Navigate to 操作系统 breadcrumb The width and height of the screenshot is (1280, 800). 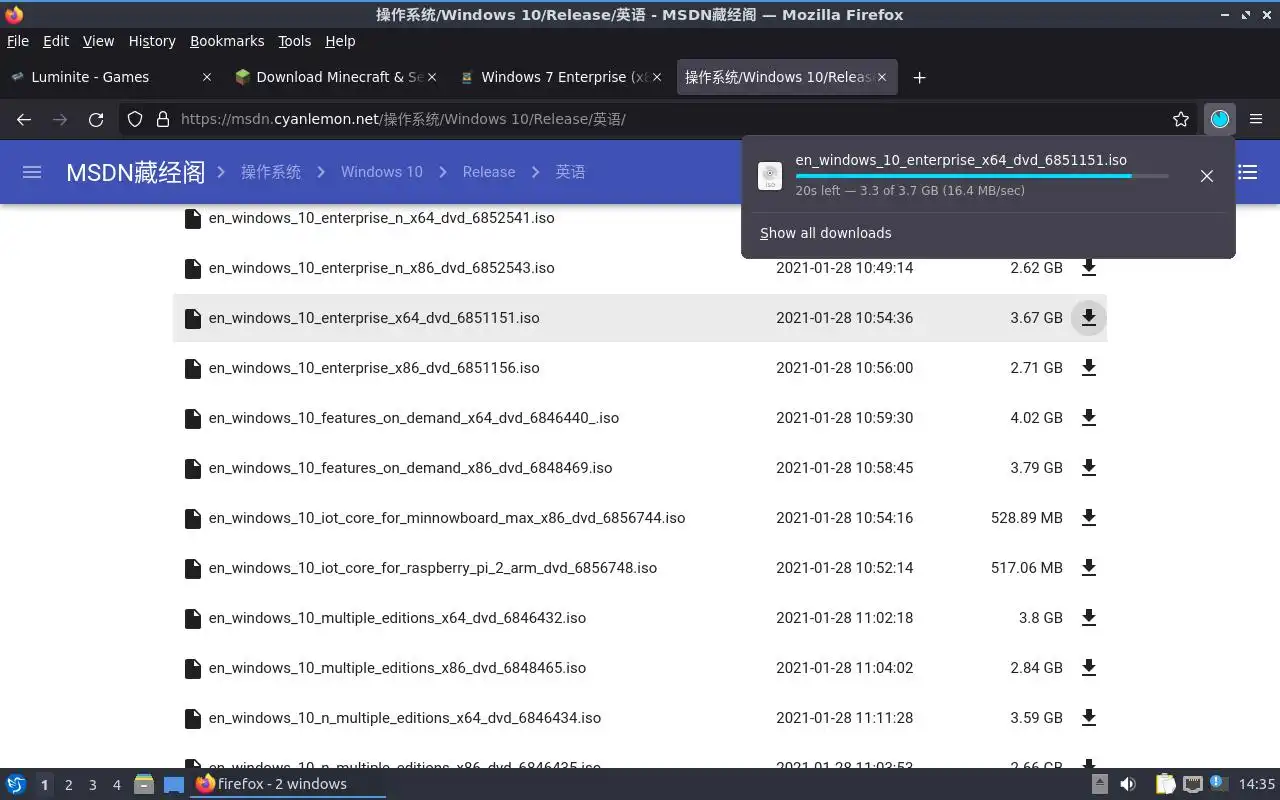tap(271, 172)
